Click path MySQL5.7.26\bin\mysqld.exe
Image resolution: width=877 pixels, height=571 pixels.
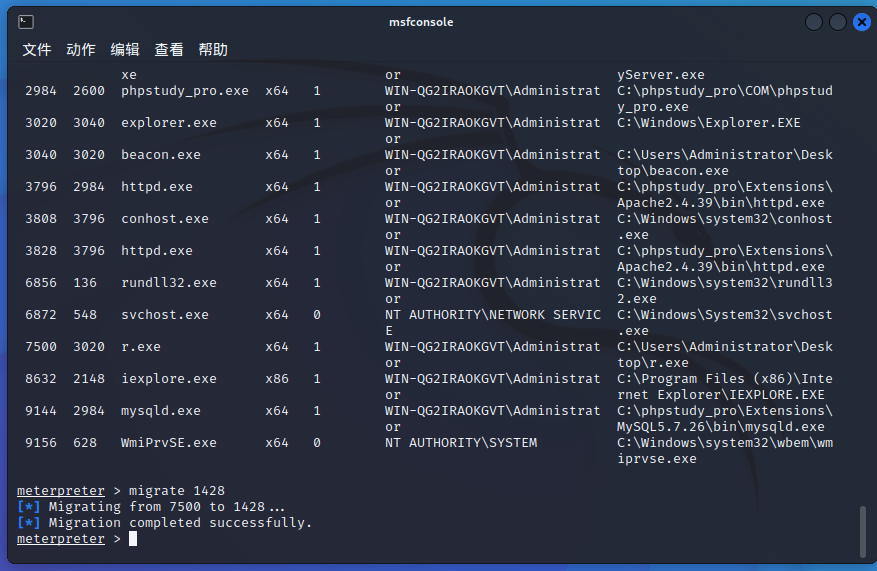click(721, 427)
